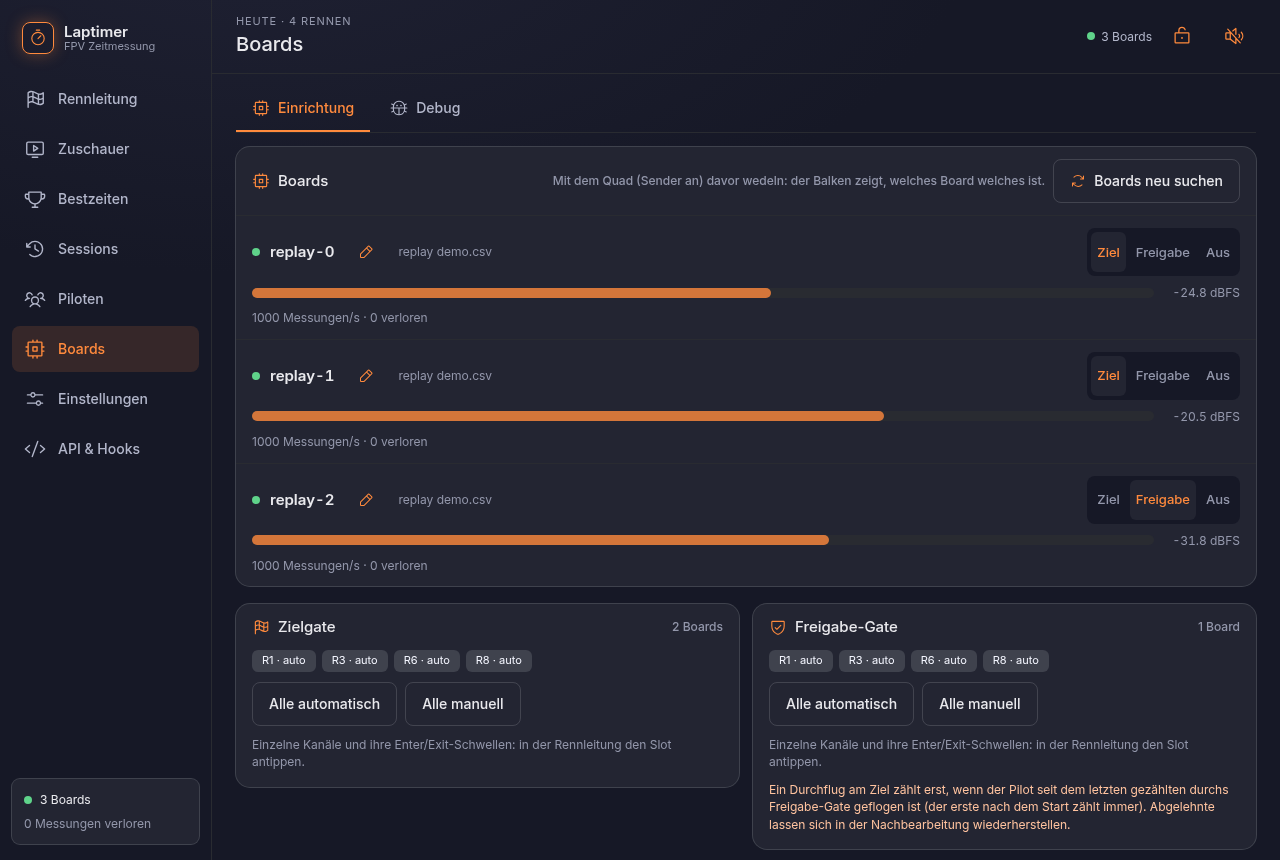Click the Zuschauer screen icon
The width and height of the screenshot is (1280, 860).
coord(35,149)
